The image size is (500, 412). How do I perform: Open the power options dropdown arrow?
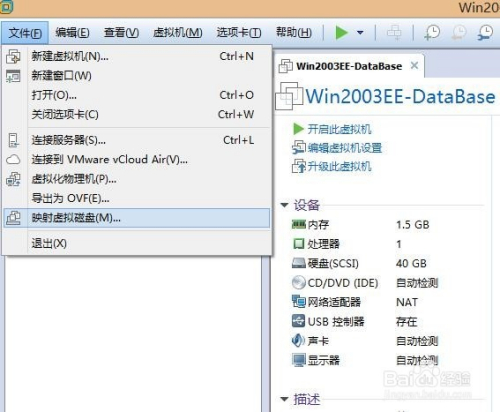click(x=360, y=33)
